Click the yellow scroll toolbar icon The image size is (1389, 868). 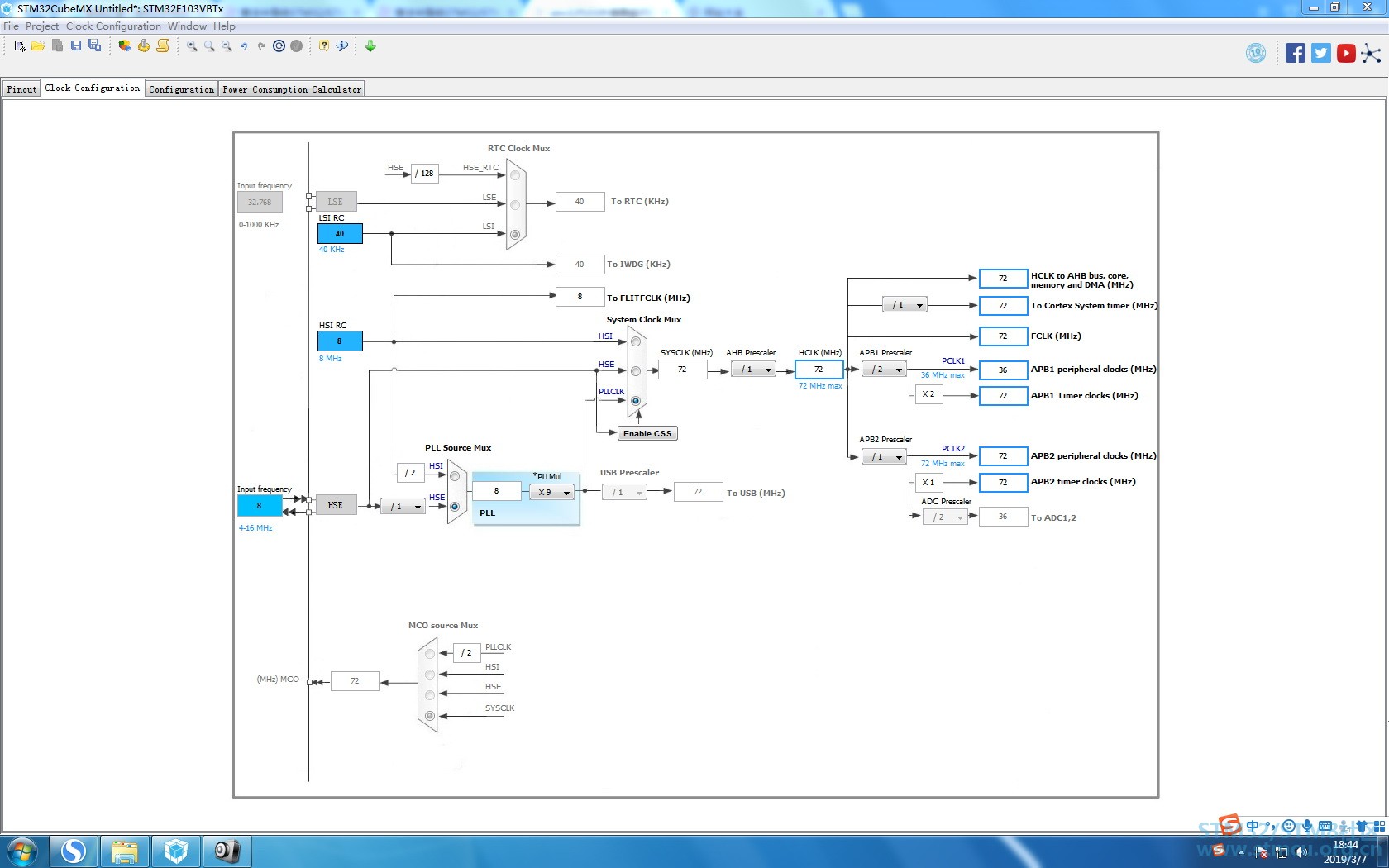163,46
